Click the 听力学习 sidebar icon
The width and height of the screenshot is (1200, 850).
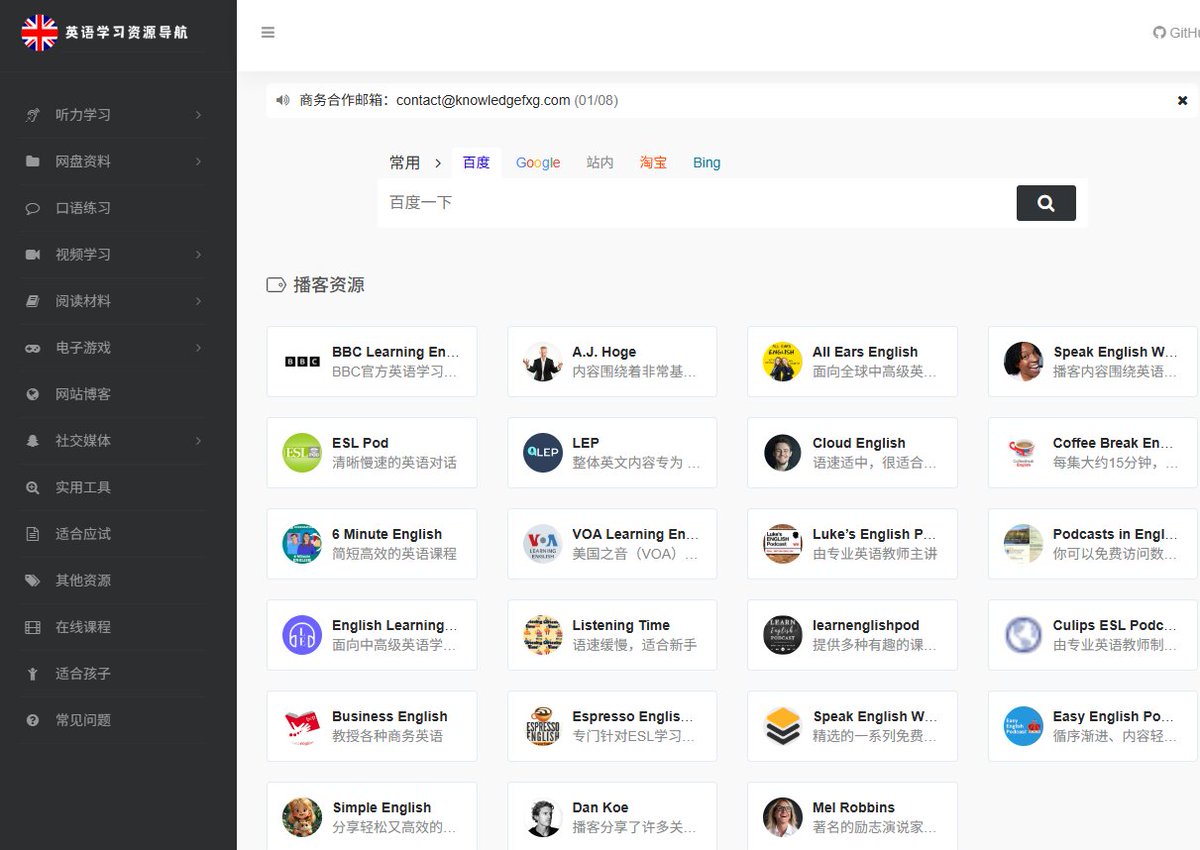click(x=33, y=115)
